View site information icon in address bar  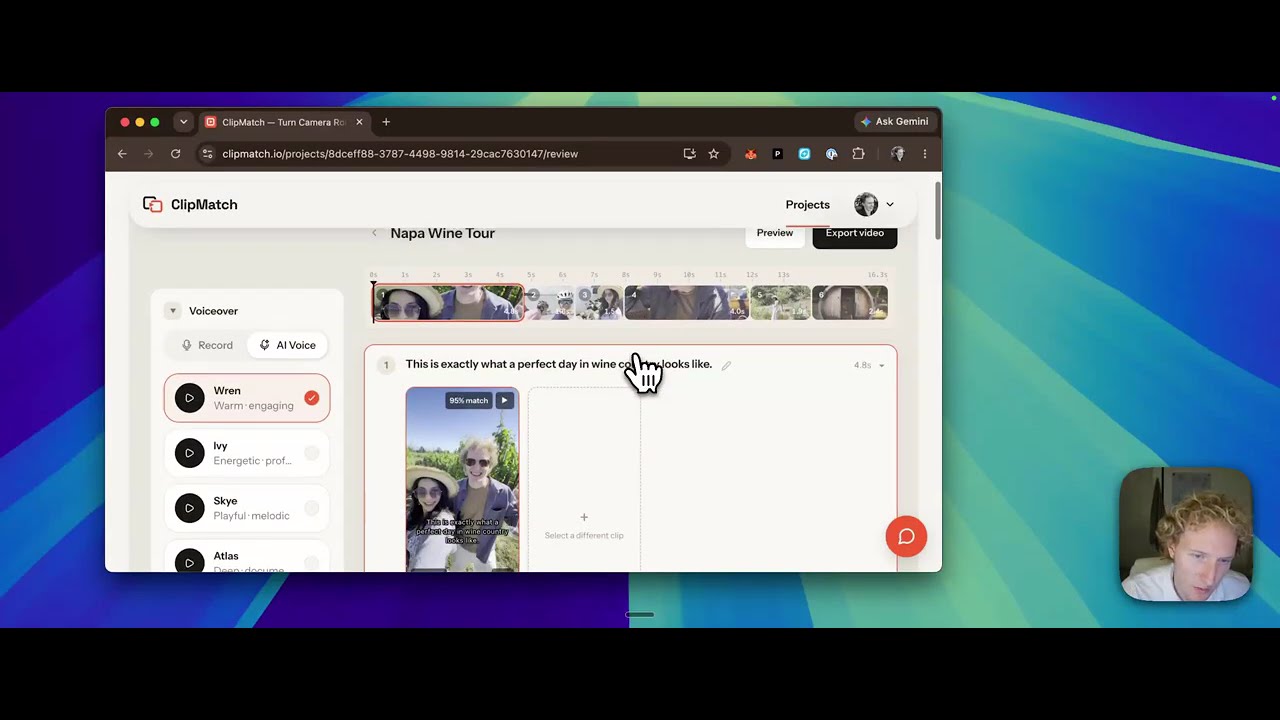click(207, 154)
